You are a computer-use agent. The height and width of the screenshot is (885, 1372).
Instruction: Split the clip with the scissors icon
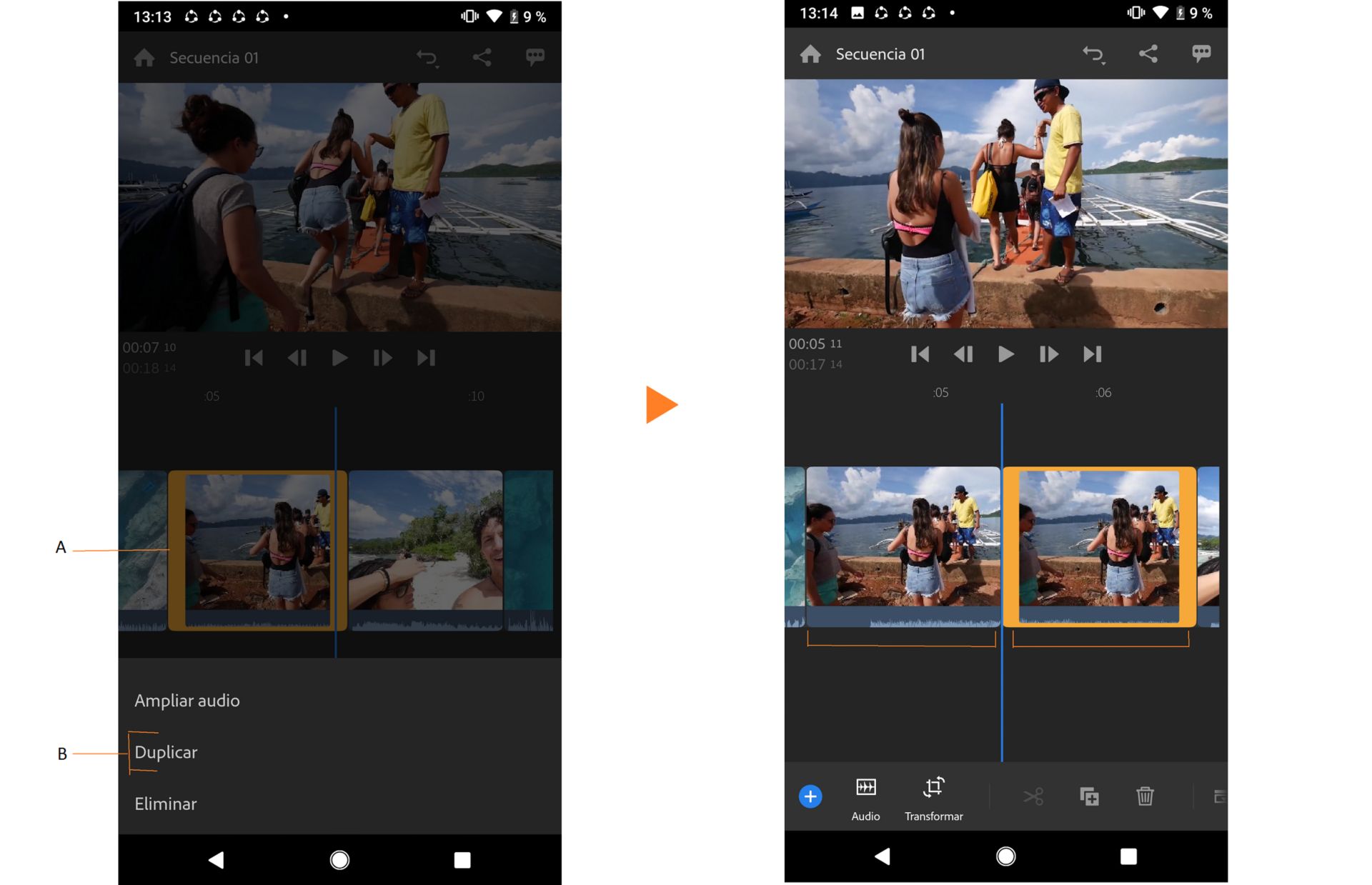coord(1034,796)
